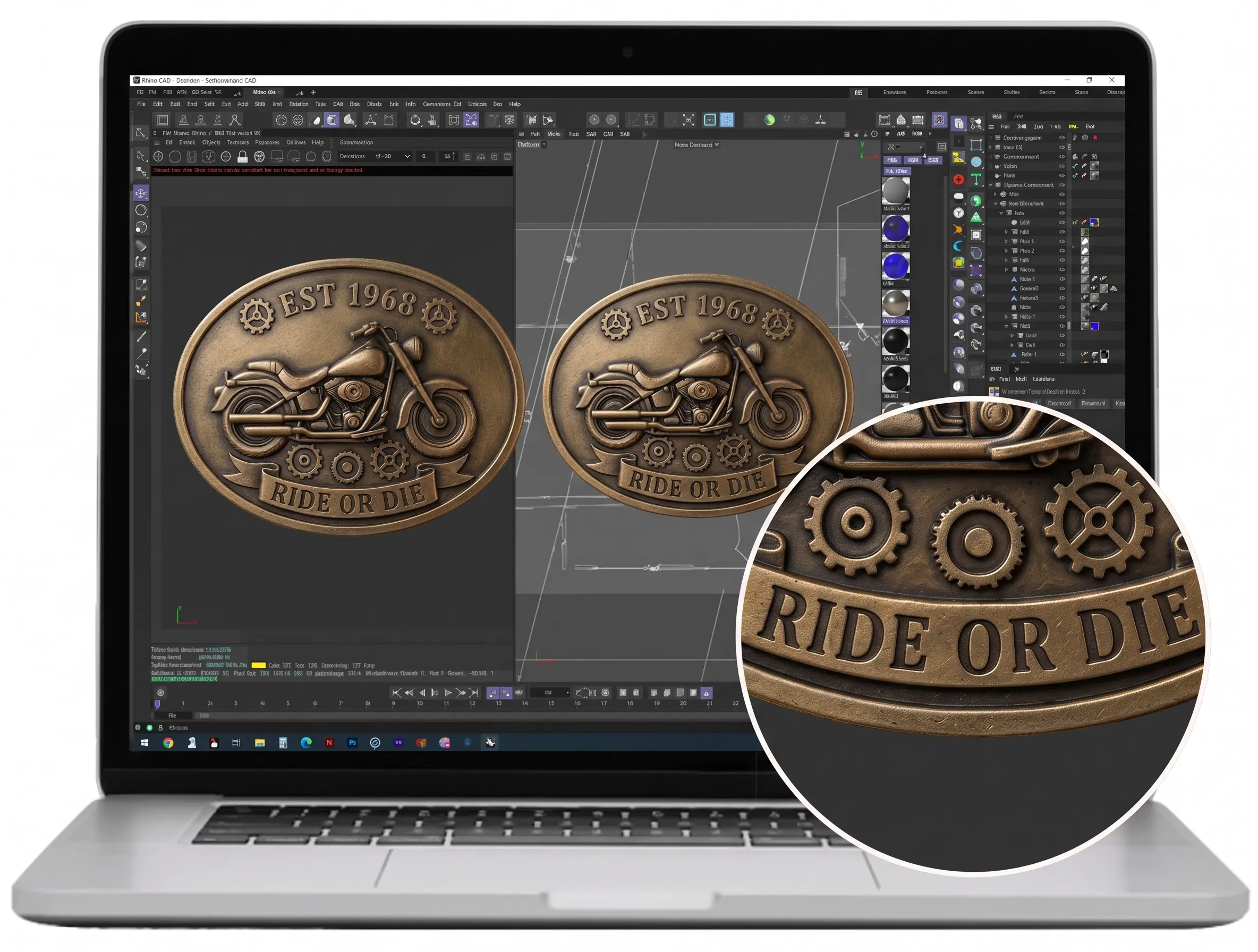
Task: Click the padlock lock icon in the toolbar
Action: (x=242, y=156)
